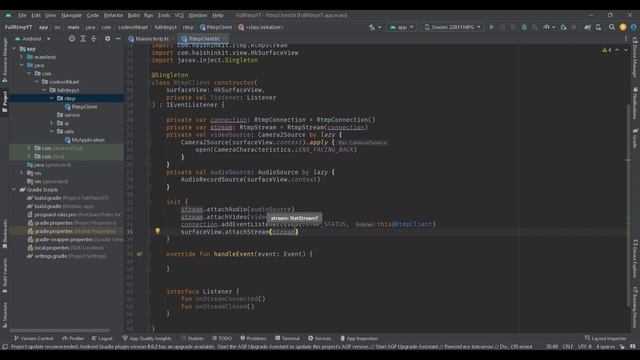This screenshot has height=360, width=640.
Task: Open the Version Control tool window
Action: pyautogui.click(x=33, y=338)
